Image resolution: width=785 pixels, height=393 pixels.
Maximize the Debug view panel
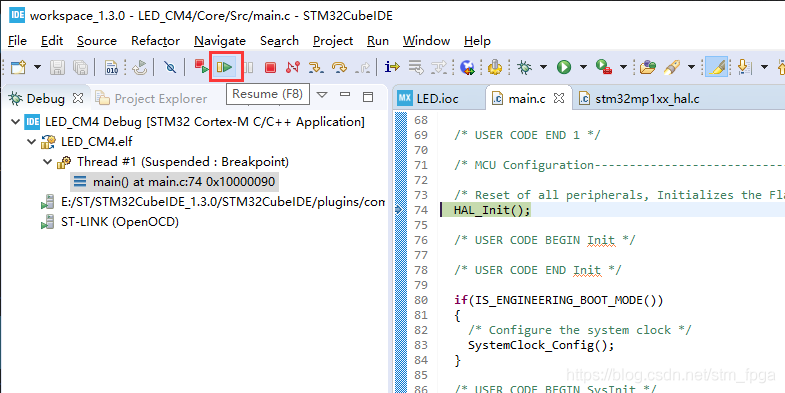(x=368, y=96)
